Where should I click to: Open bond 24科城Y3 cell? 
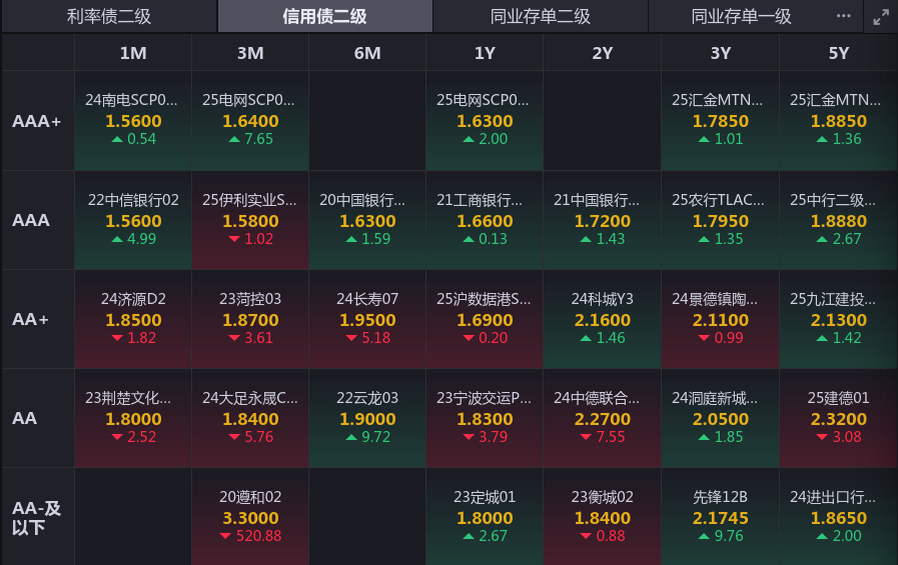[602, 319]
